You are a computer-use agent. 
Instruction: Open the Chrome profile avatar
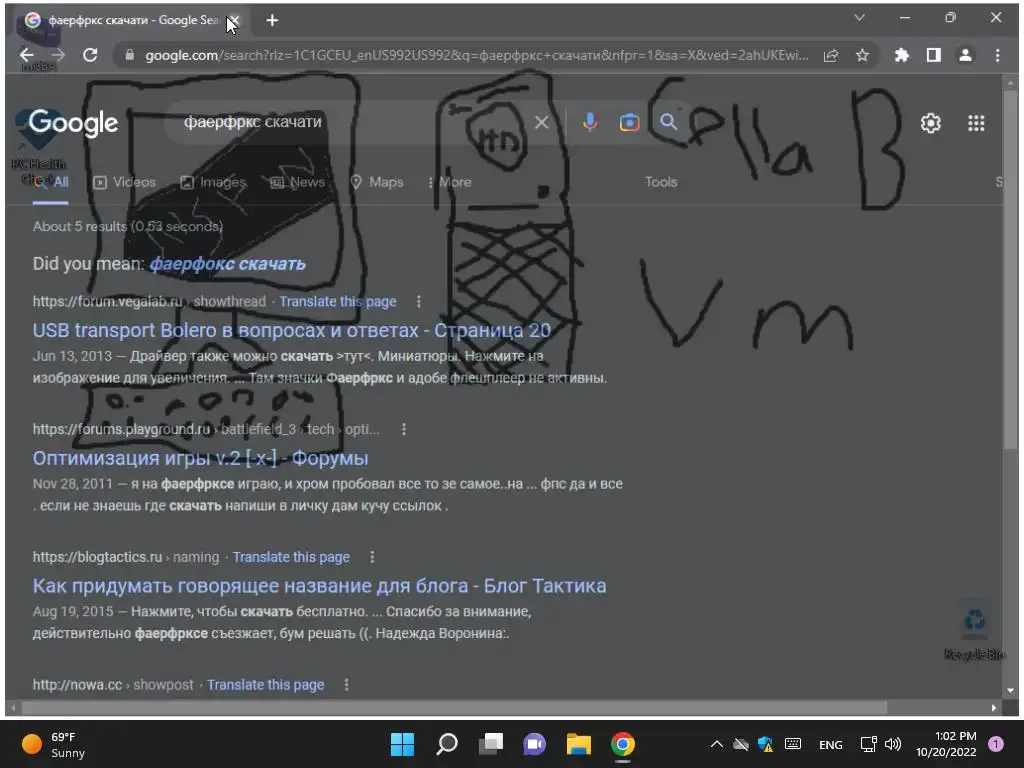click(x=965, y=56)
